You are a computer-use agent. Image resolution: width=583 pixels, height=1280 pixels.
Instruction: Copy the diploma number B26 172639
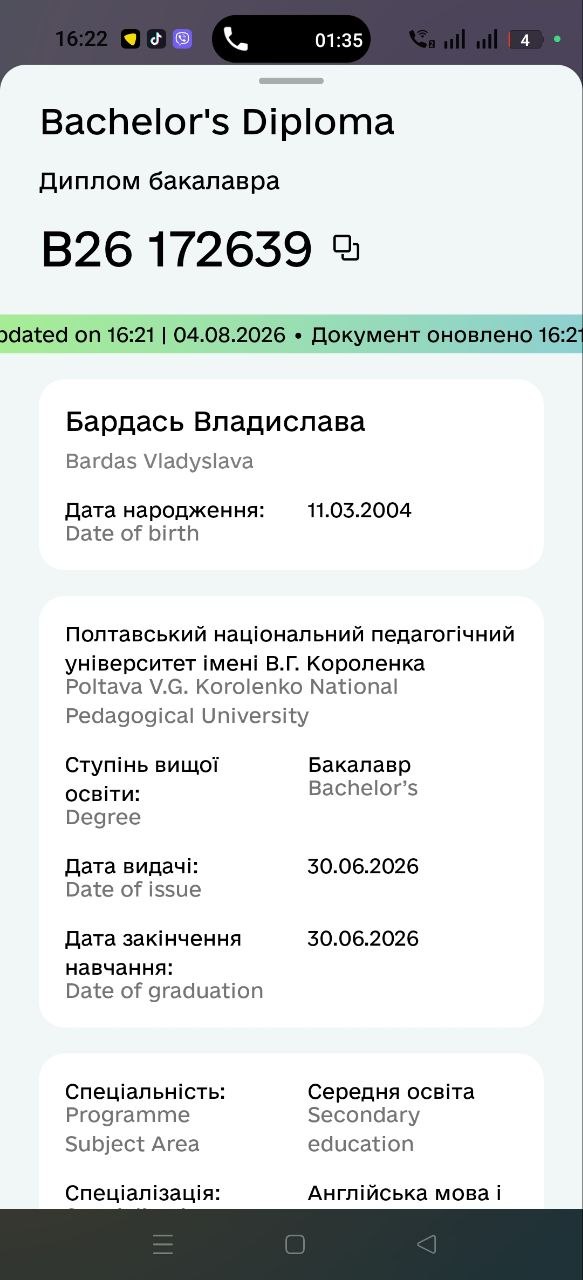346,249
